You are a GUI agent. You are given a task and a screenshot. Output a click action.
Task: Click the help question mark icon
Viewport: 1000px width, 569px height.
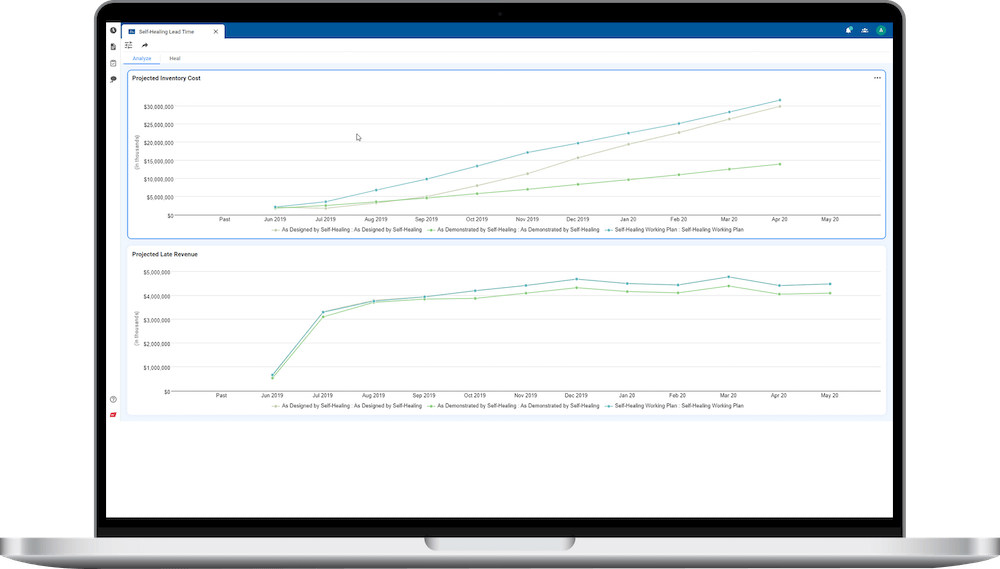pos(114,399)
